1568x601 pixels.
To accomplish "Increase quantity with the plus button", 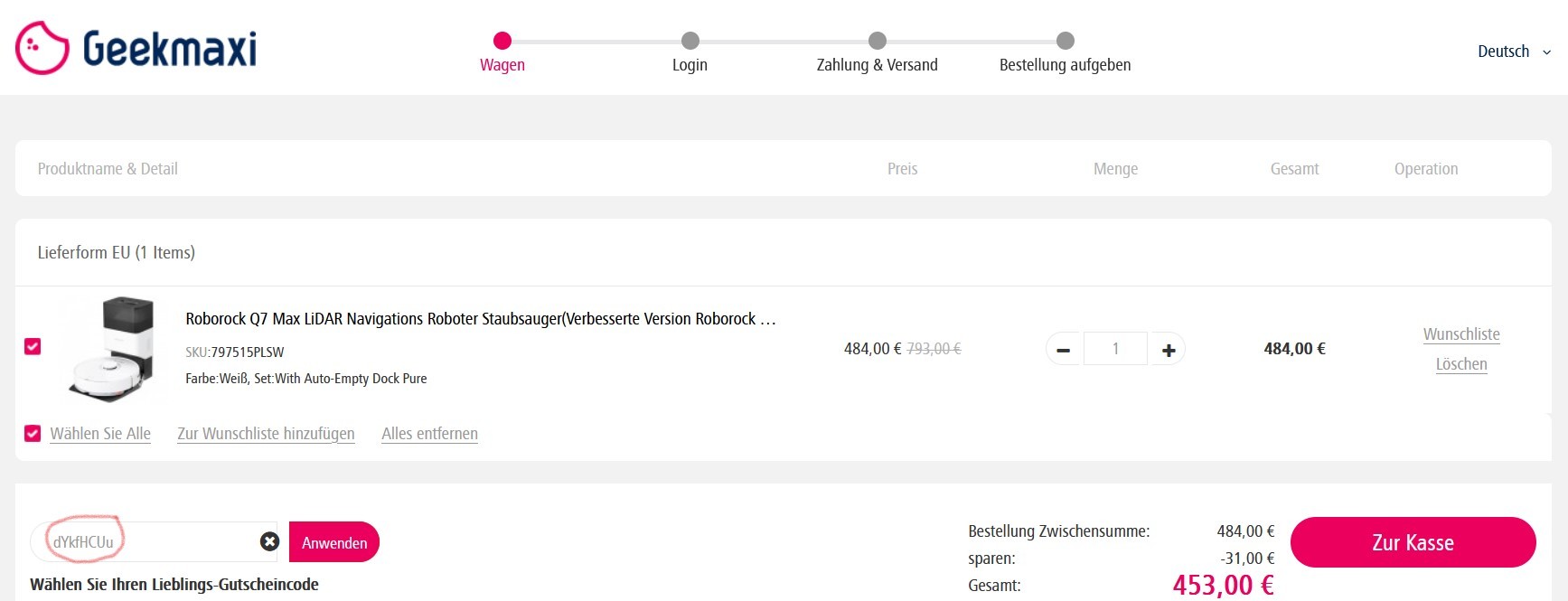I will [1168, 350].
